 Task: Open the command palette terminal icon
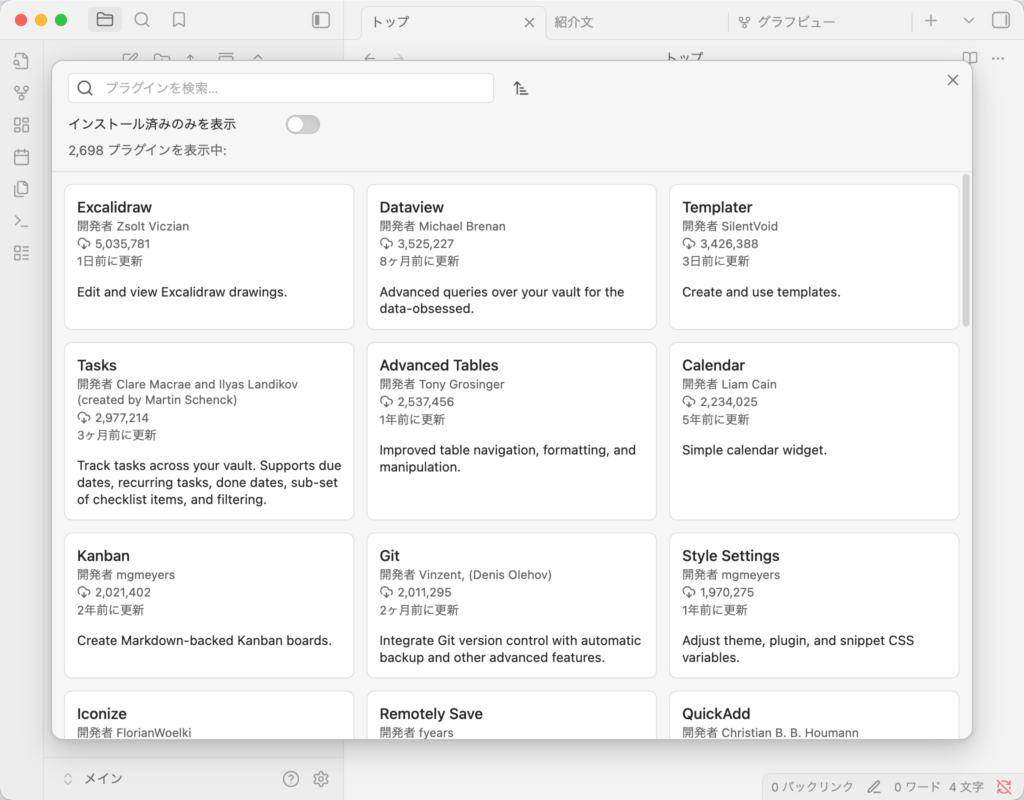(x=21, y=221)
